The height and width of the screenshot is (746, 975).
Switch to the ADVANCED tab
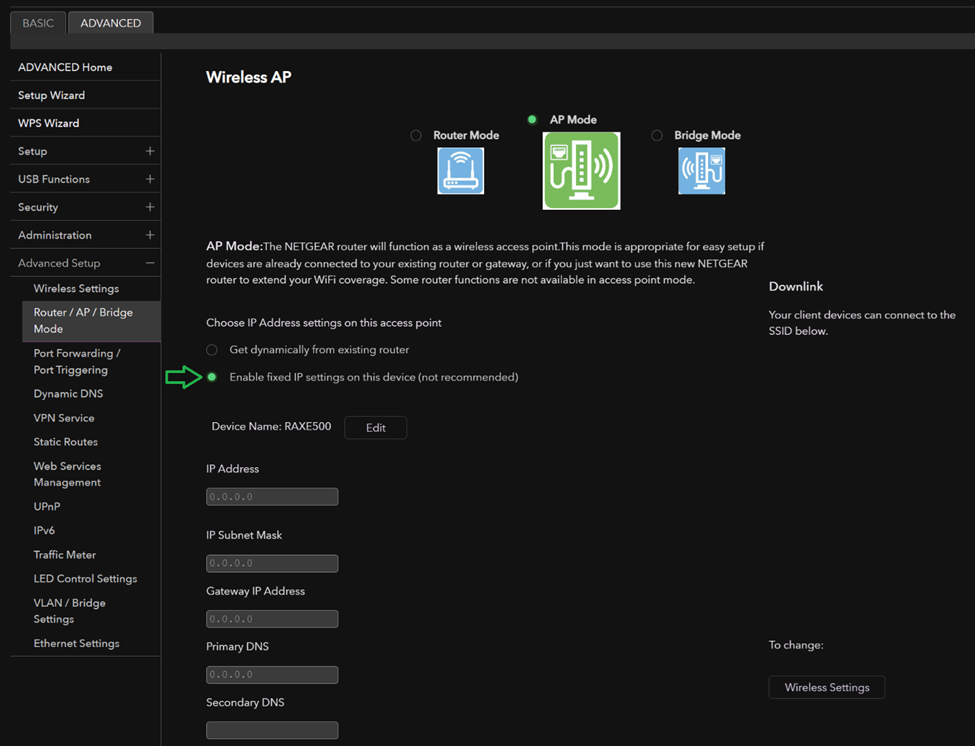point(111,23)
